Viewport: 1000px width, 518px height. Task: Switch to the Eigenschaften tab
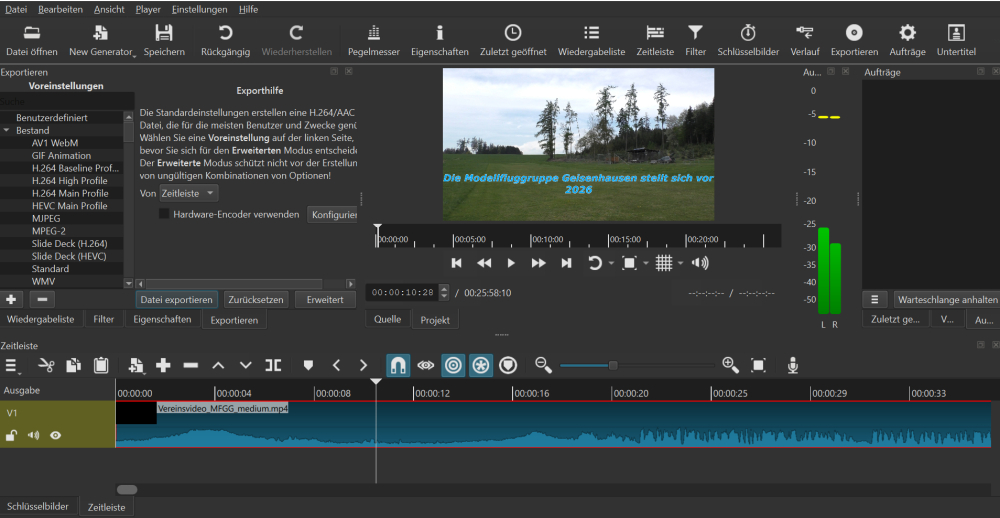click(162, 319)
